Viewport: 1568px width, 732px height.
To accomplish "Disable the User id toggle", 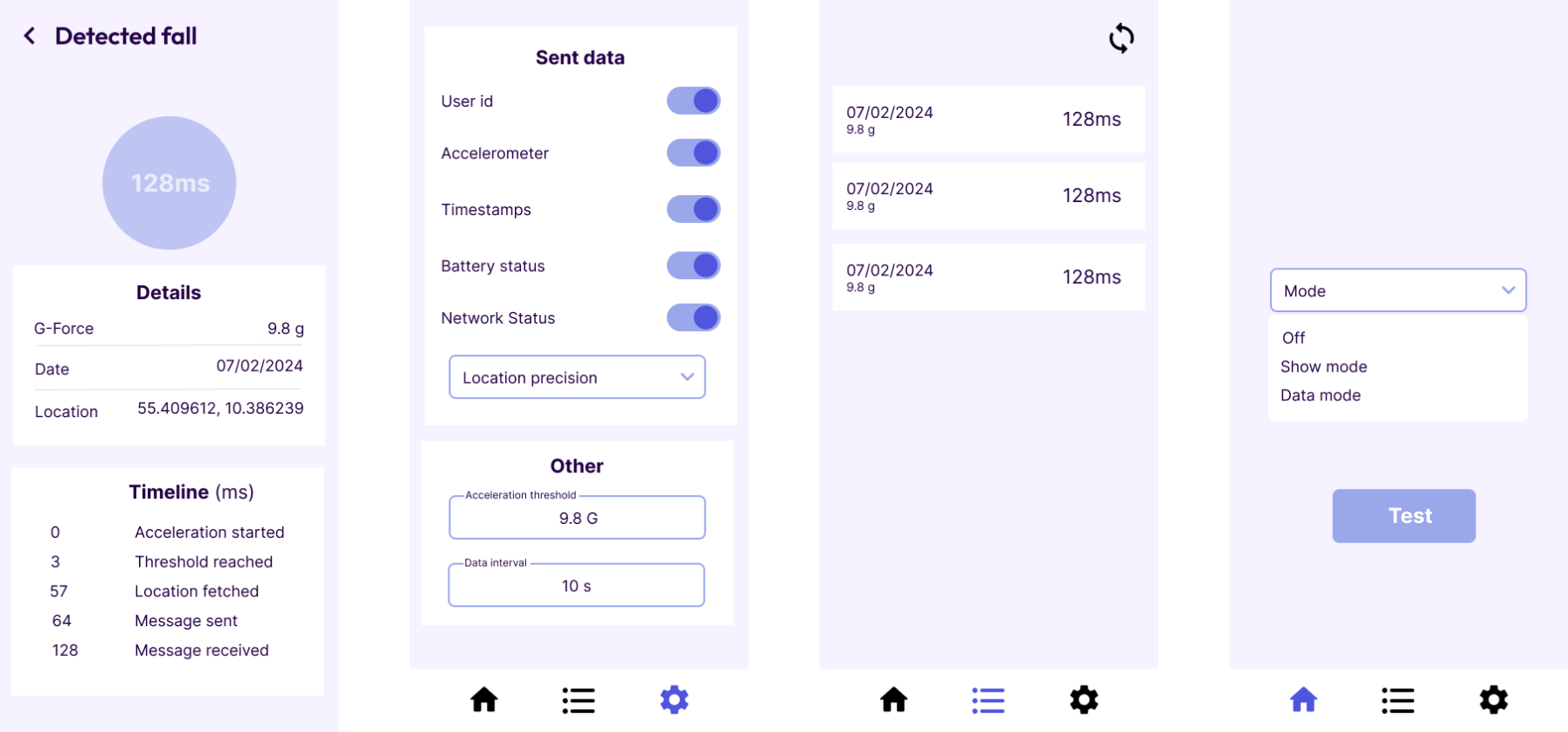I will [693, 101].
